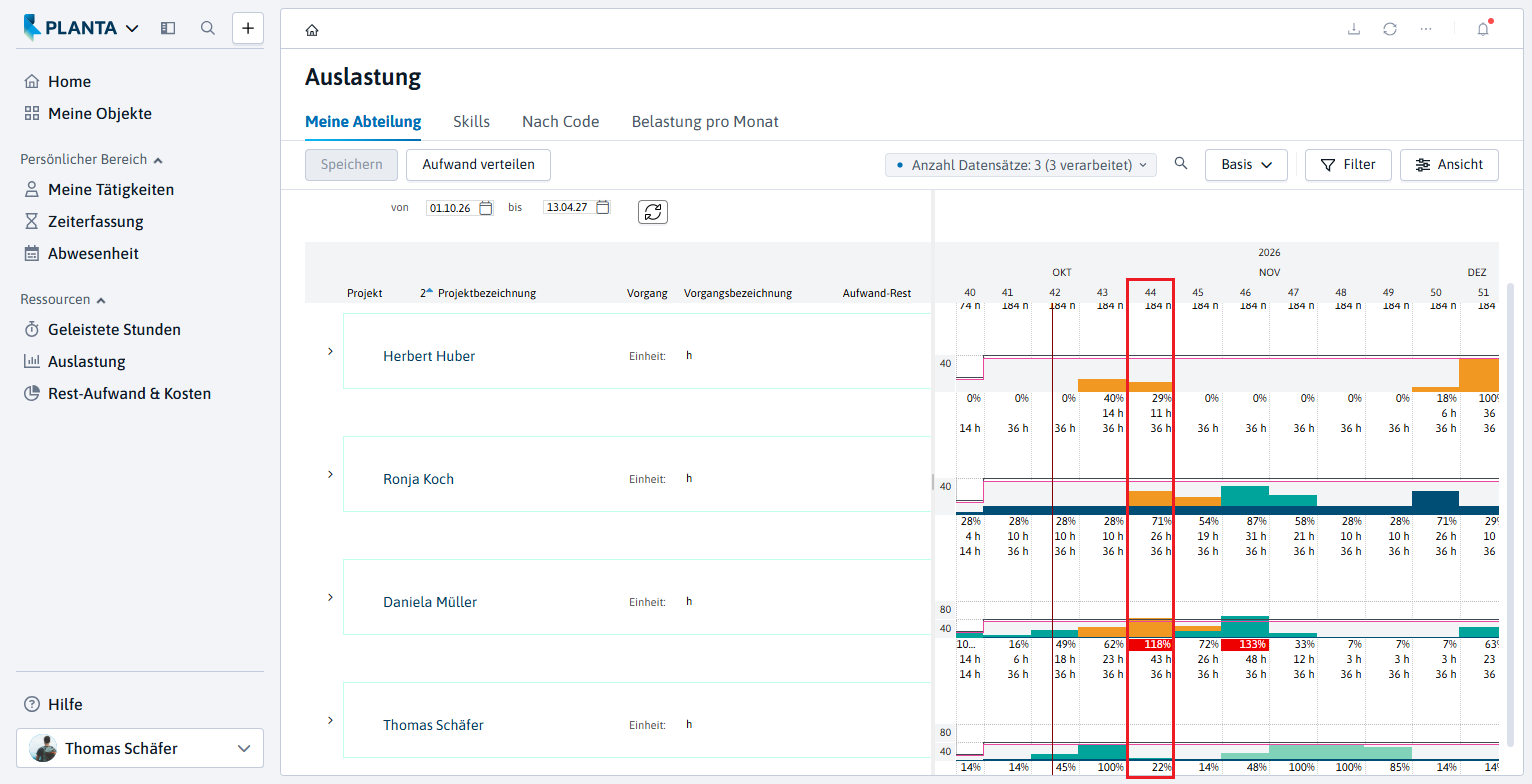Click the reload button next to date range
This screenshot has height=784, width=1532.
[x=653, y=211]
